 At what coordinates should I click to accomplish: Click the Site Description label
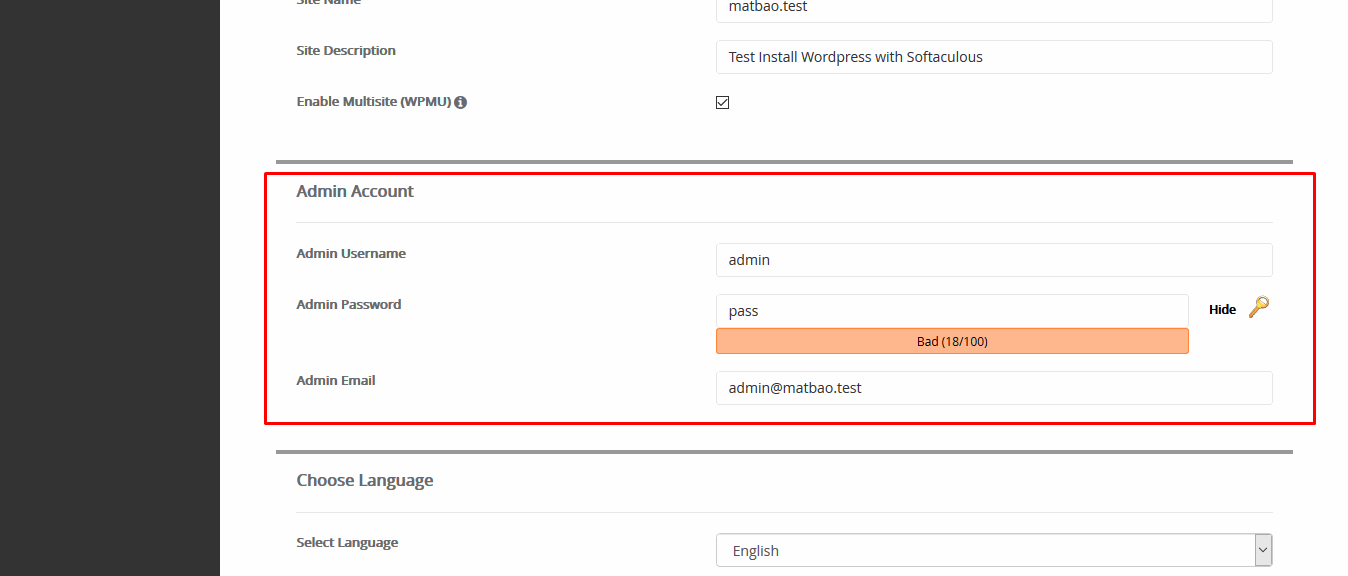[346, 50]
